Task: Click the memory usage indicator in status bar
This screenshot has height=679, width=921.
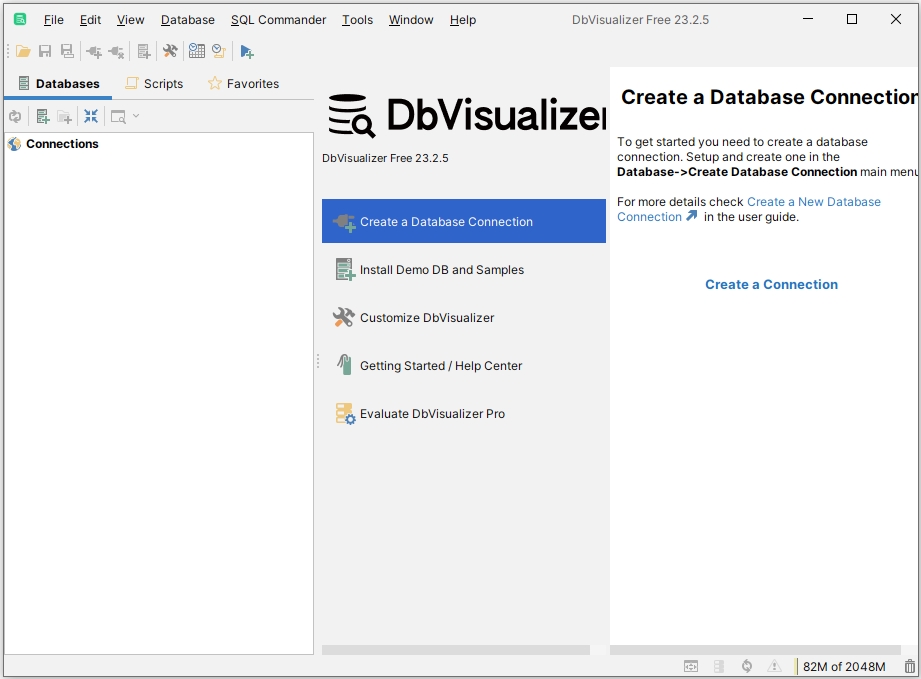Action: tap(844, 667)
